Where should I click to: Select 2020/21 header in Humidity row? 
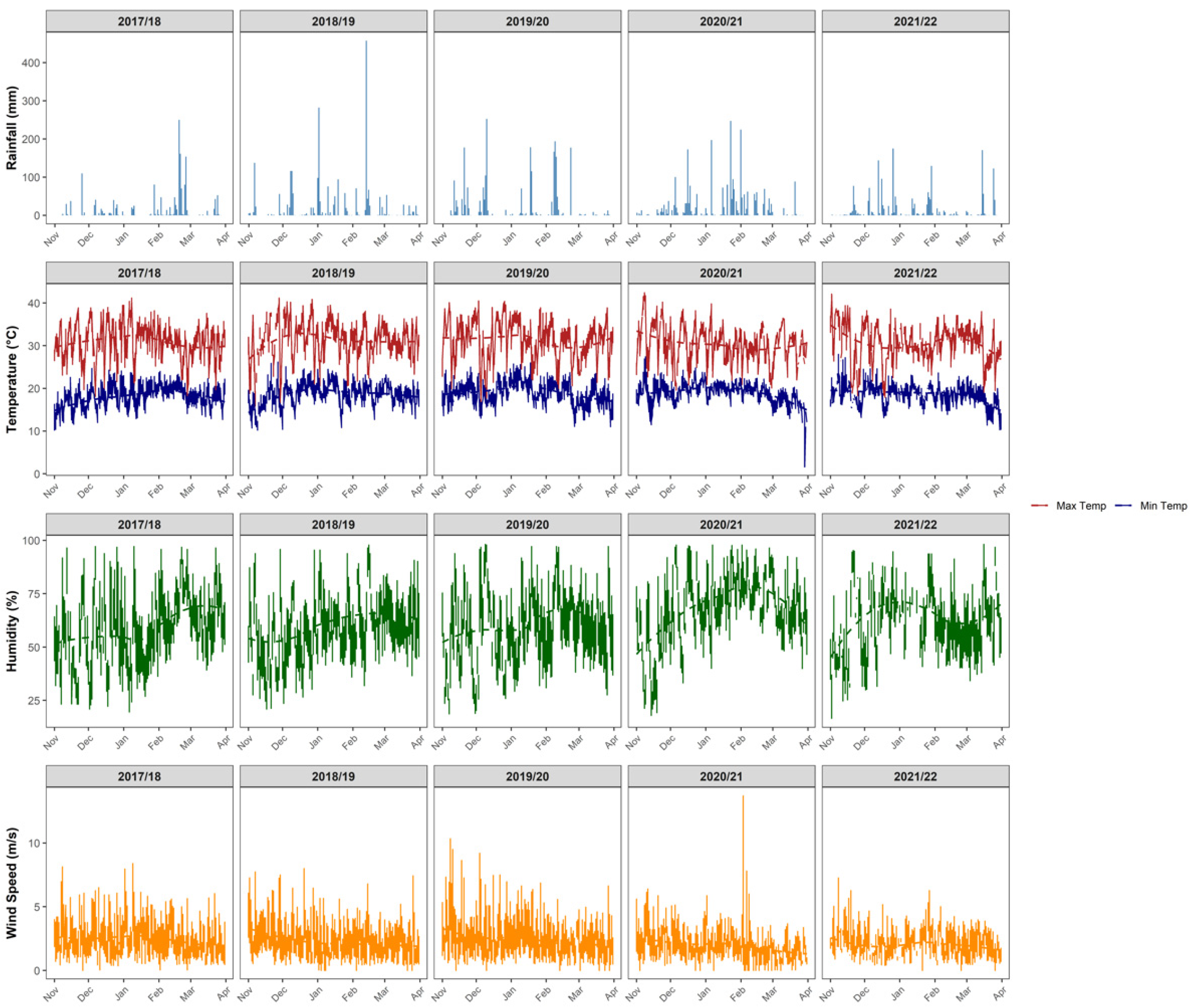[x=721, y=524]
